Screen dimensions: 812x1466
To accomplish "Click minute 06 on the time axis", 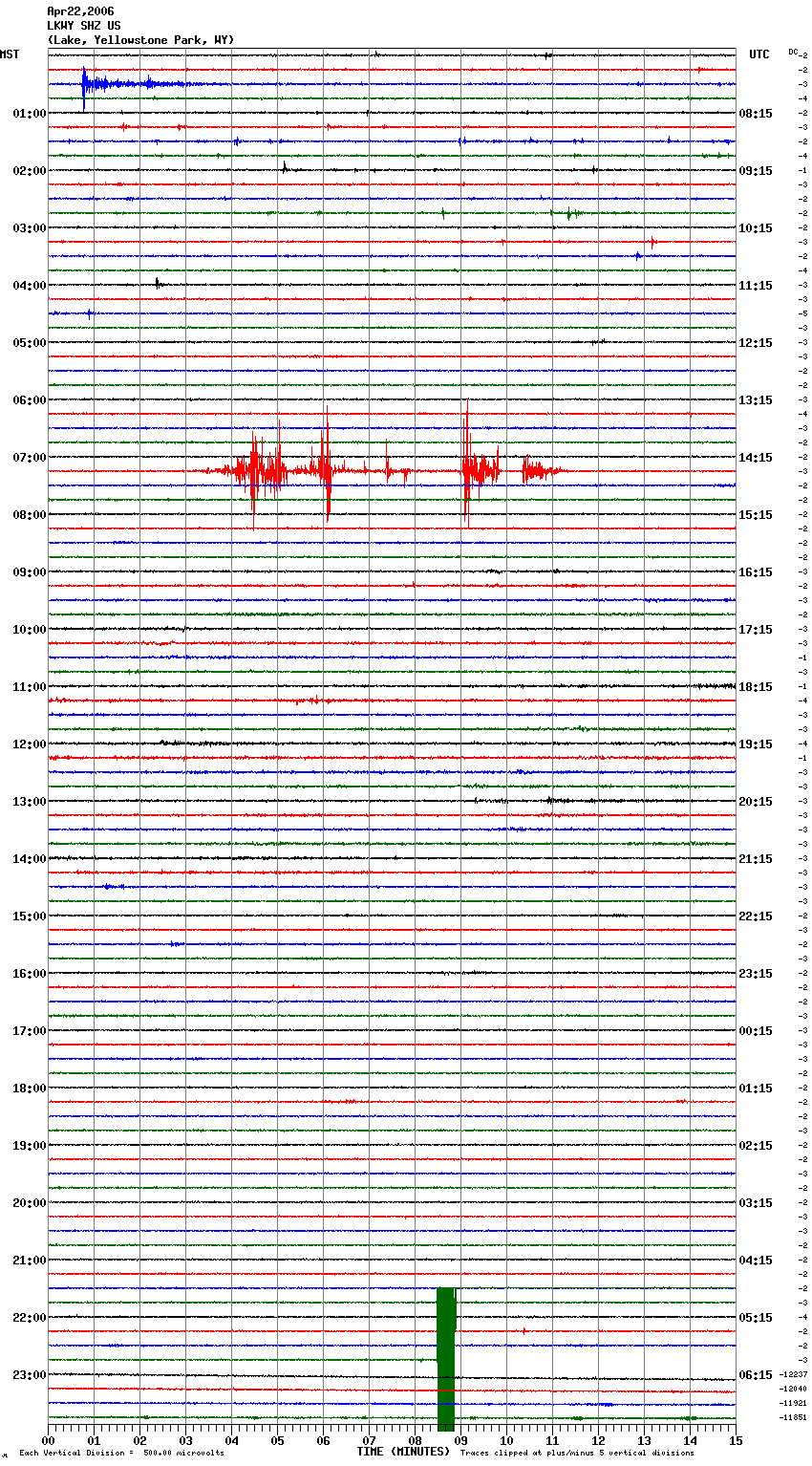I will (x=323, y=1439).
